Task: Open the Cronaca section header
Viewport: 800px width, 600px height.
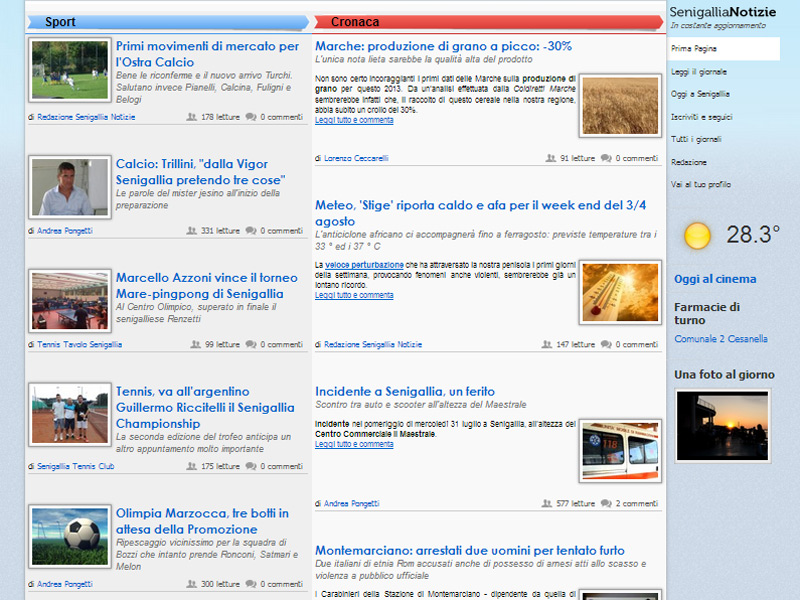Action: click(x=355, y=22)
